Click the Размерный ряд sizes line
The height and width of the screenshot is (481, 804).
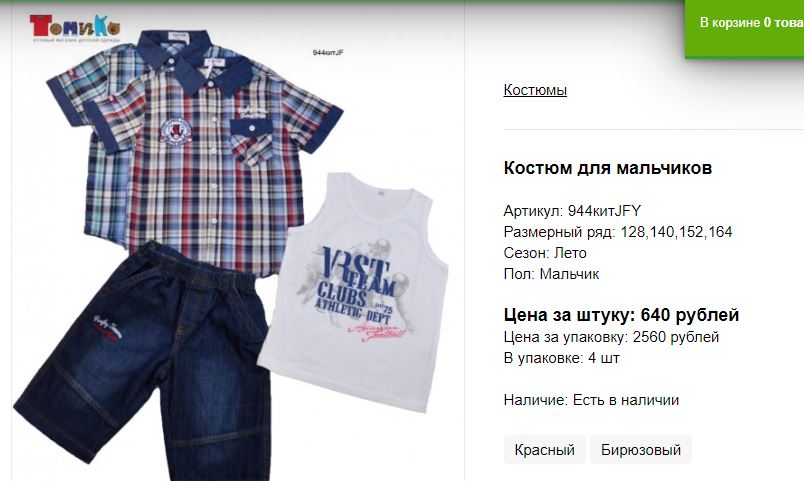click(618, 232)
